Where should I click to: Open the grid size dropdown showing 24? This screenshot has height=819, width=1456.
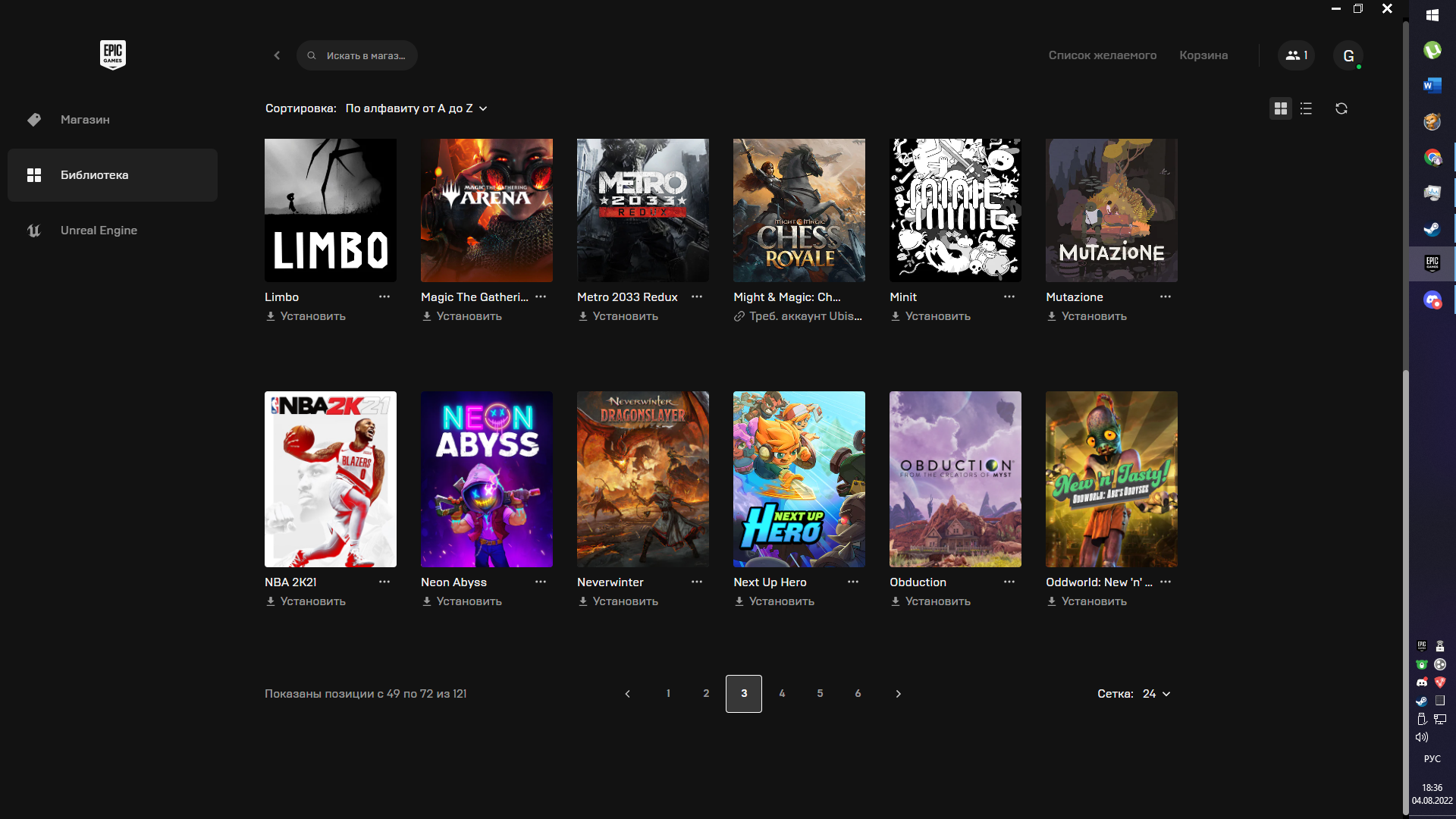(x=1156, y=694)
